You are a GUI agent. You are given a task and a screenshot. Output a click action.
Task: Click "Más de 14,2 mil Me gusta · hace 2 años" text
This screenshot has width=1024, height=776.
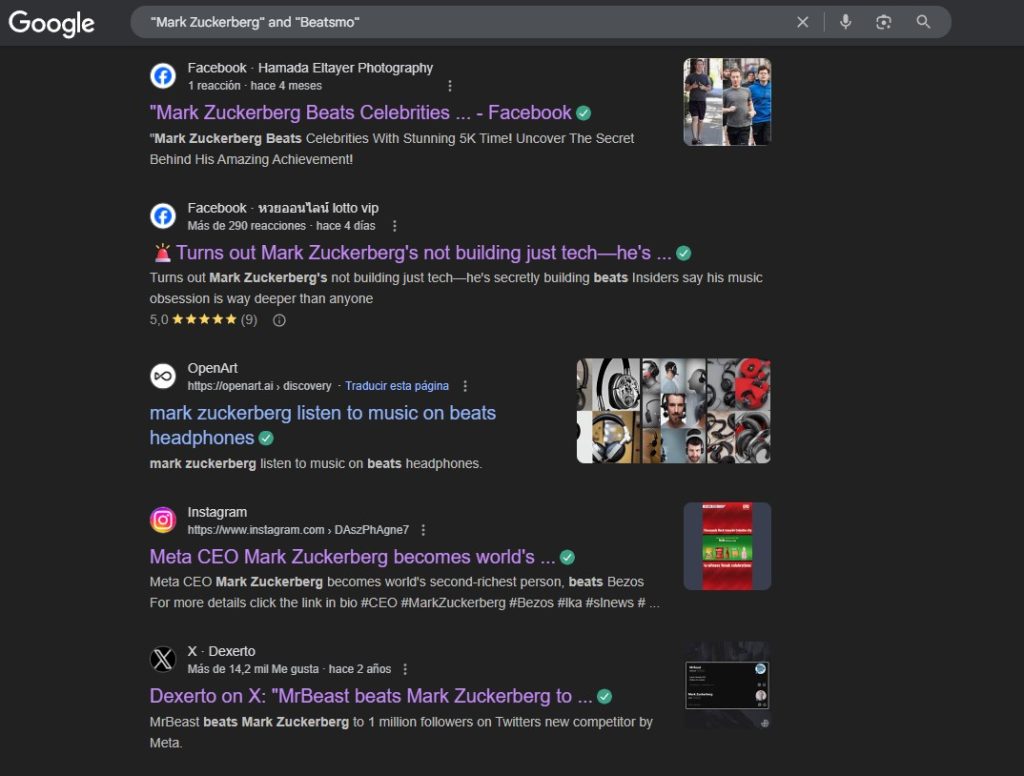(x=289, y=669)
